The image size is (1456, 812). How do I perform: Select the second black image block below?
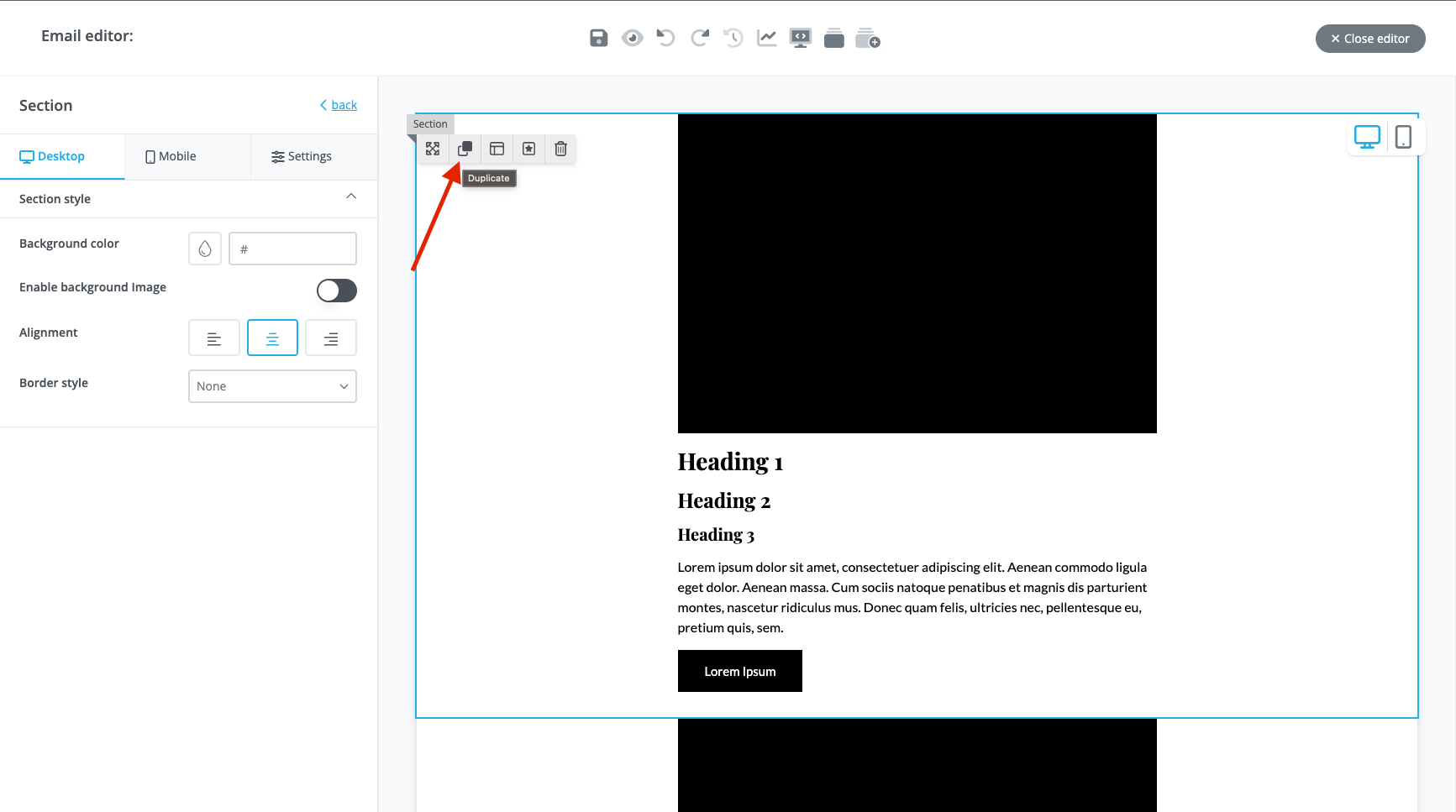917,765
